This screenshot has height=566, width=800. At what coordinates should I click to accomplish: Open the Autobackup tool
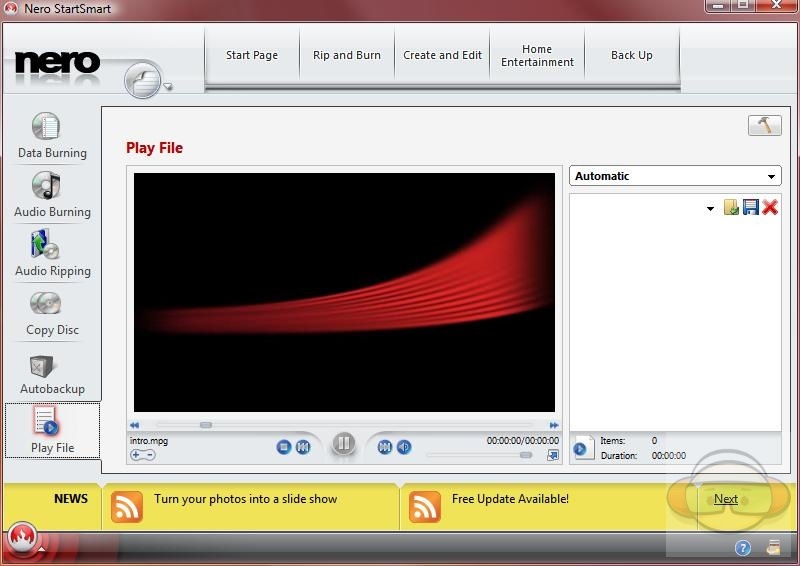(x=52, y=372)
